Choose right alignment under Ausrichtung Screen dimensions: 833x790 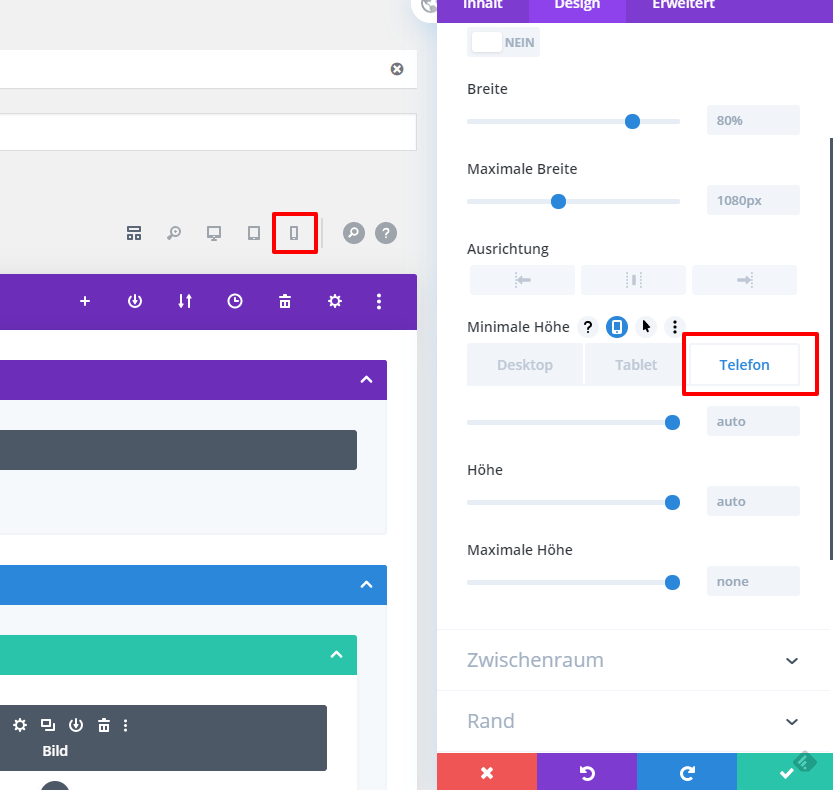tap(744, 280)
